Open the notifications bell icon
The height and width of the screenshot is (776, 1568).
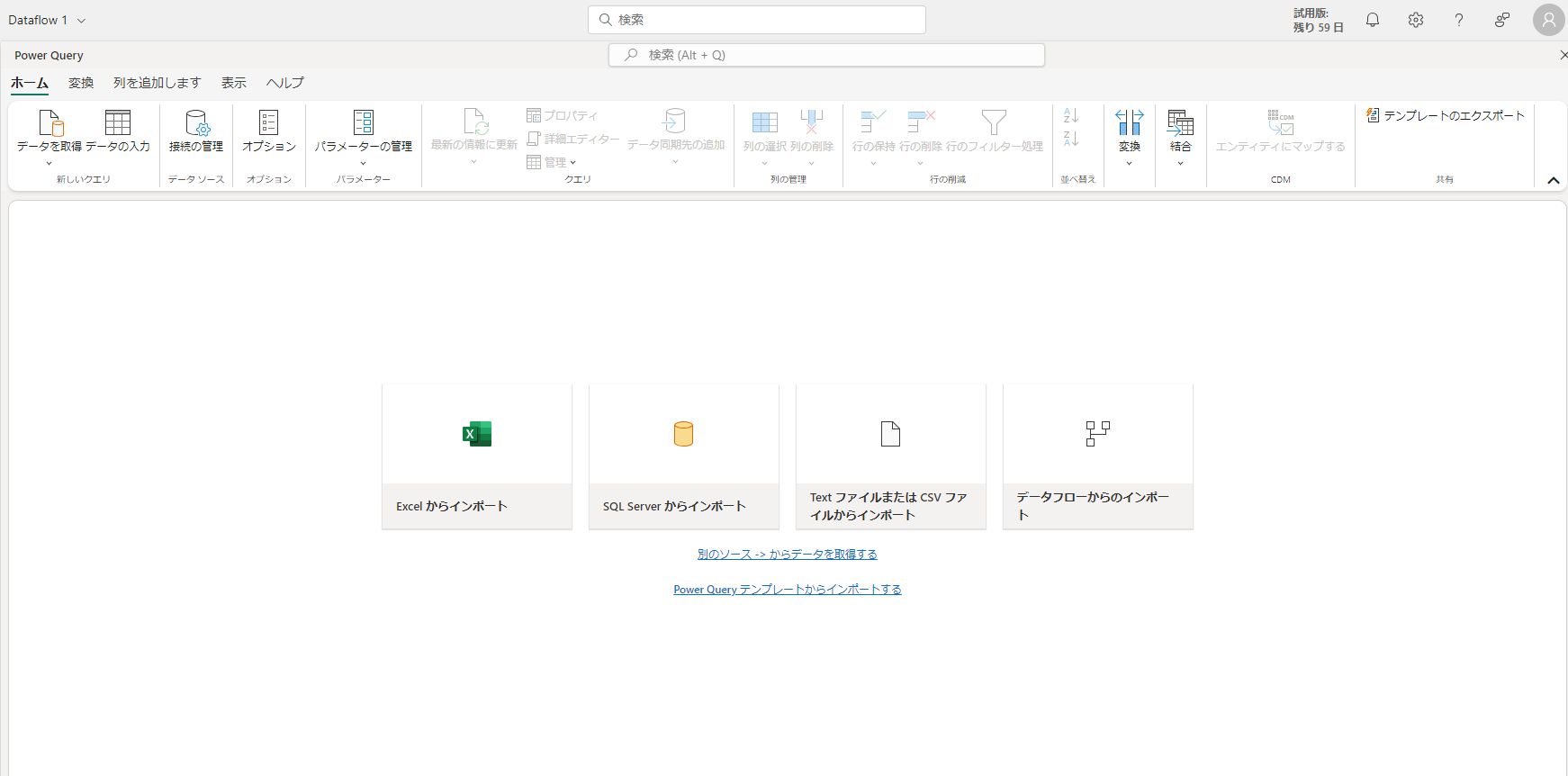1373,20
